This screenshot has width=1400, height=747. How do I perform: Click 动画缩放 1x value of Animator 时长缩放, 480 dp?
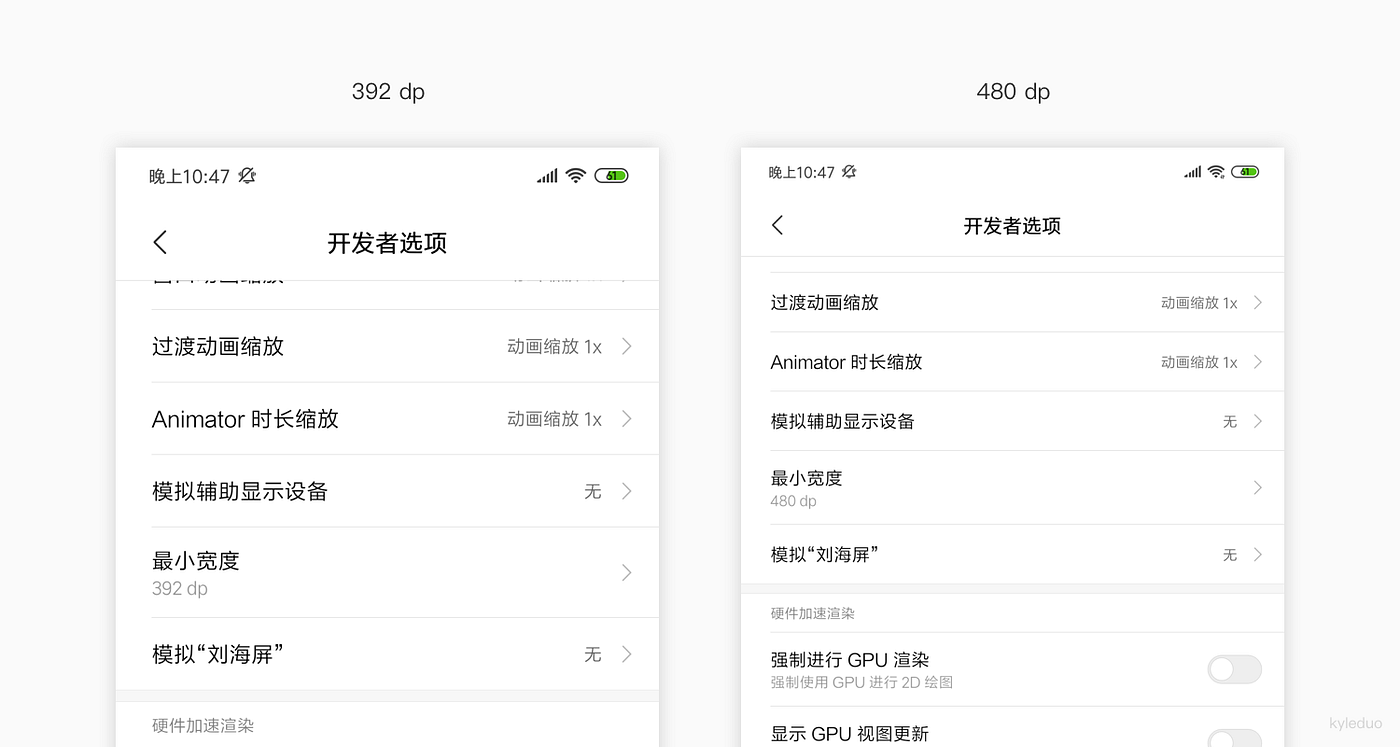pos(1199,362)
